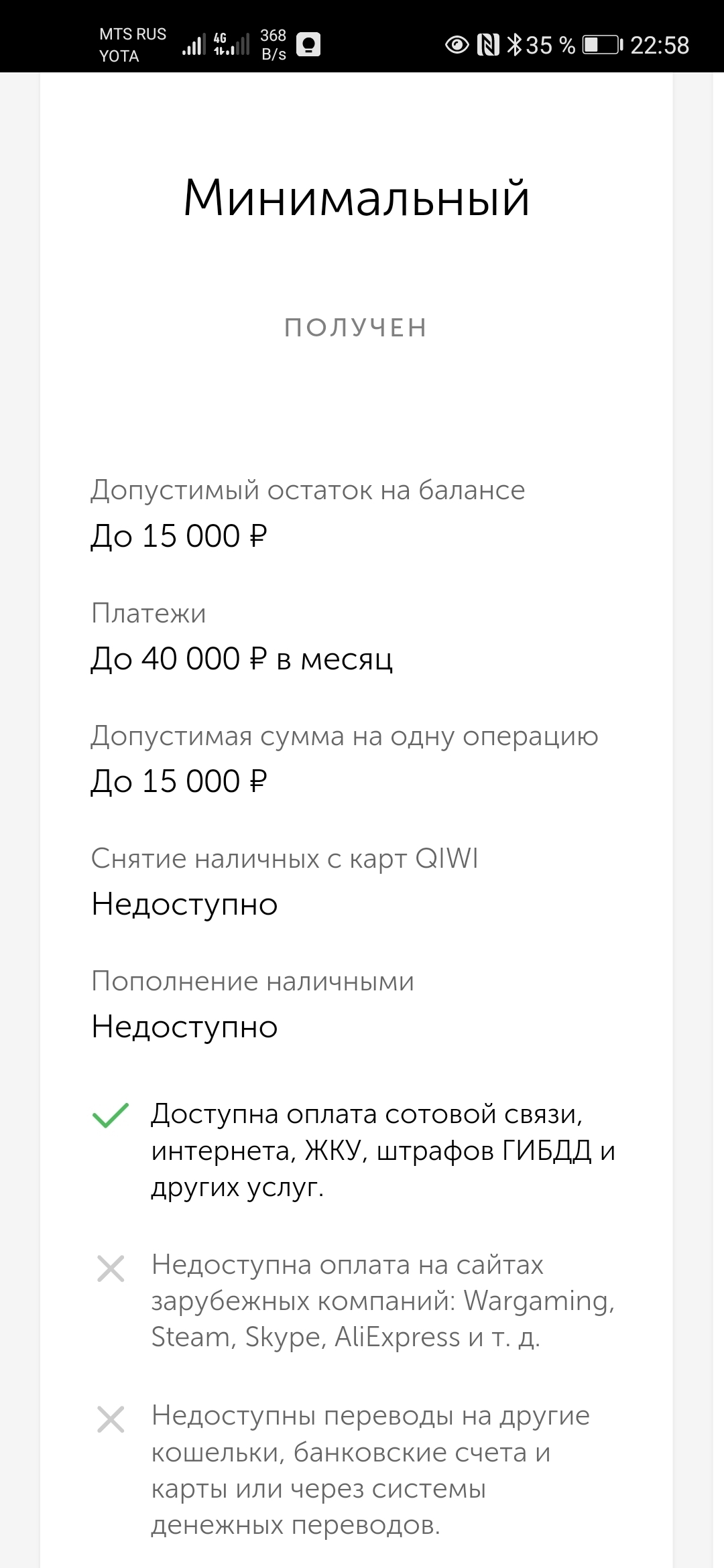
Task: Tap the green checkmark icon
Action: [111, 1115]
